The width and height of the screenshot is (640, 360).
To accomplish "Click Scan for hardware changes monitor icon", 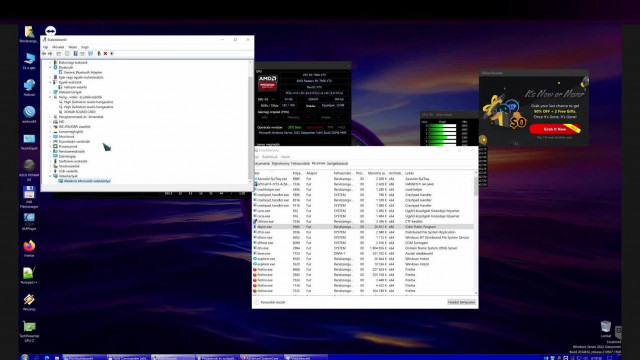I will (91, 53).
